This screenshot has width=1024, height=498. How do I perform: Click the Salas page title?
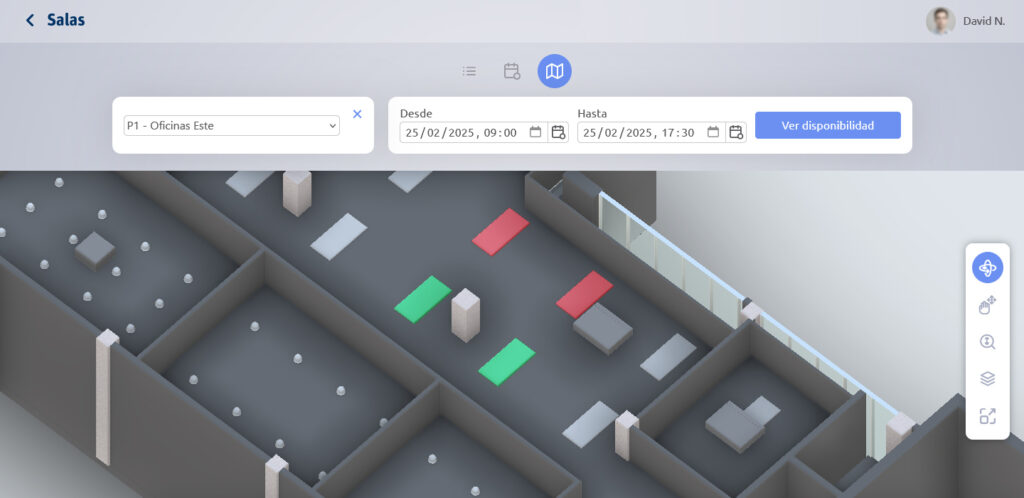pos(66,20)
